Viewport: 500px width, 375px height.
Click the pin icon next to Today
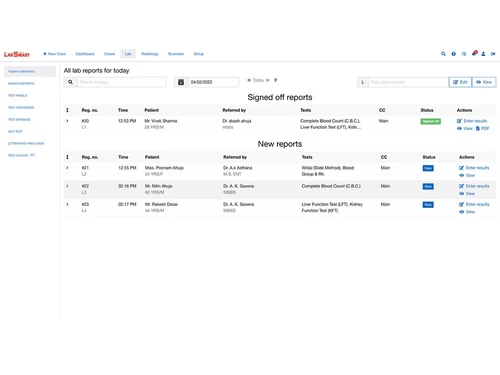click(275, 80)
